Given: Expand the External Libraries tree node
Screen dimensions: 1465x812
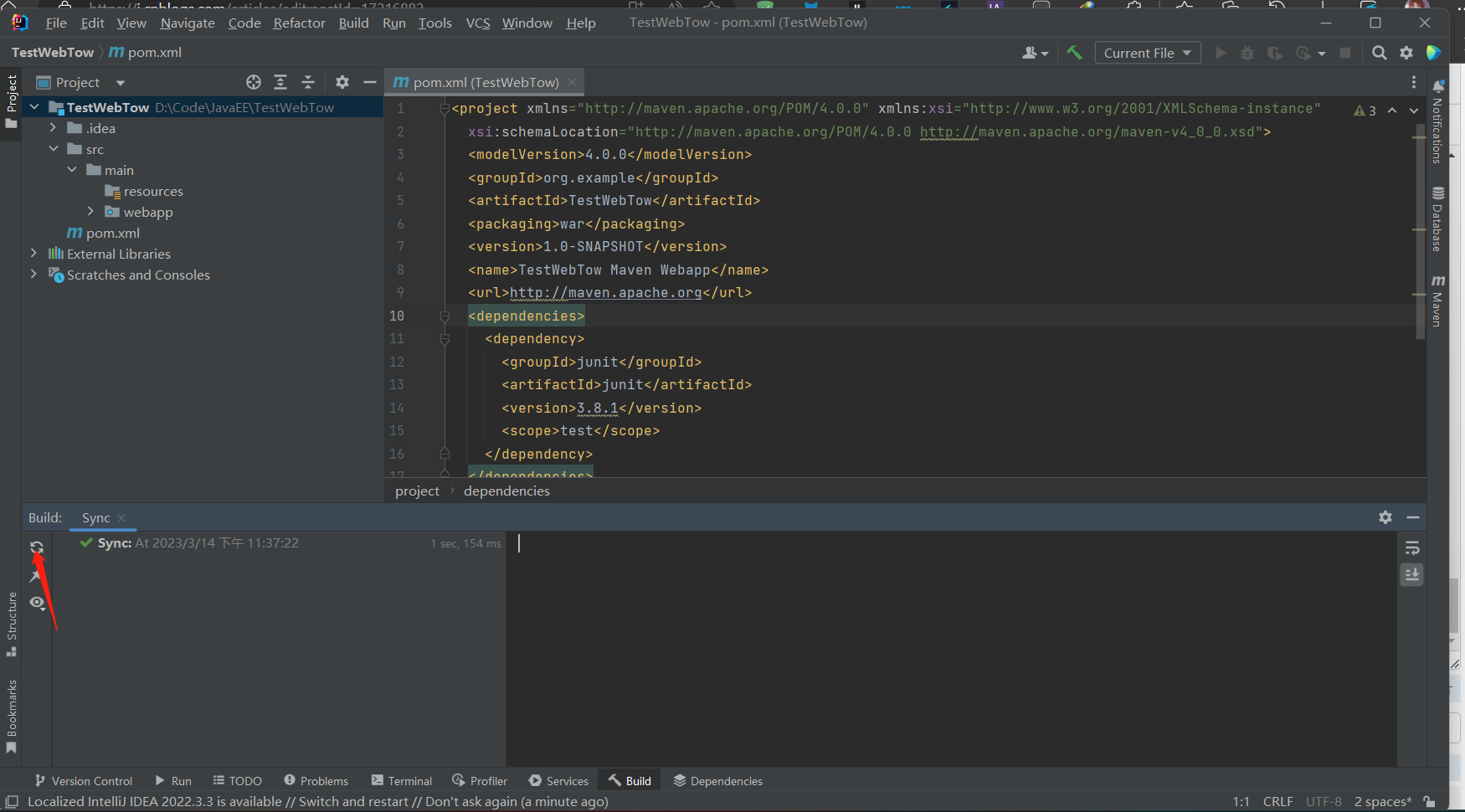Looking at the screenshot, I should coord(33,254).
